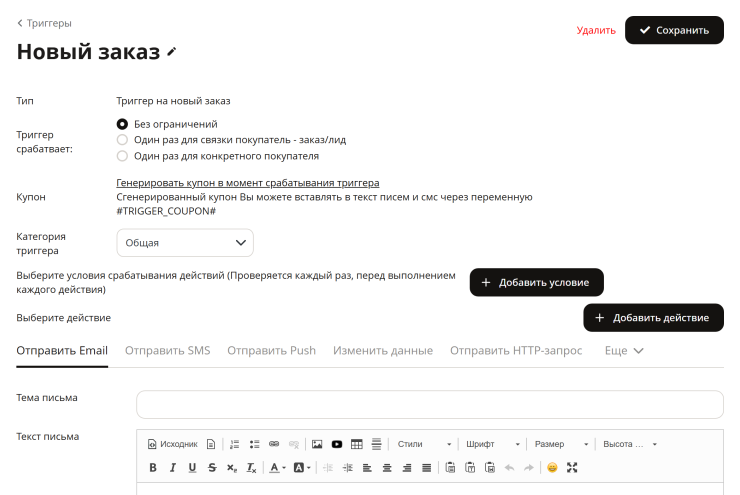
Task: Insert a horizontal line
Action: click(x=376, y=444)
